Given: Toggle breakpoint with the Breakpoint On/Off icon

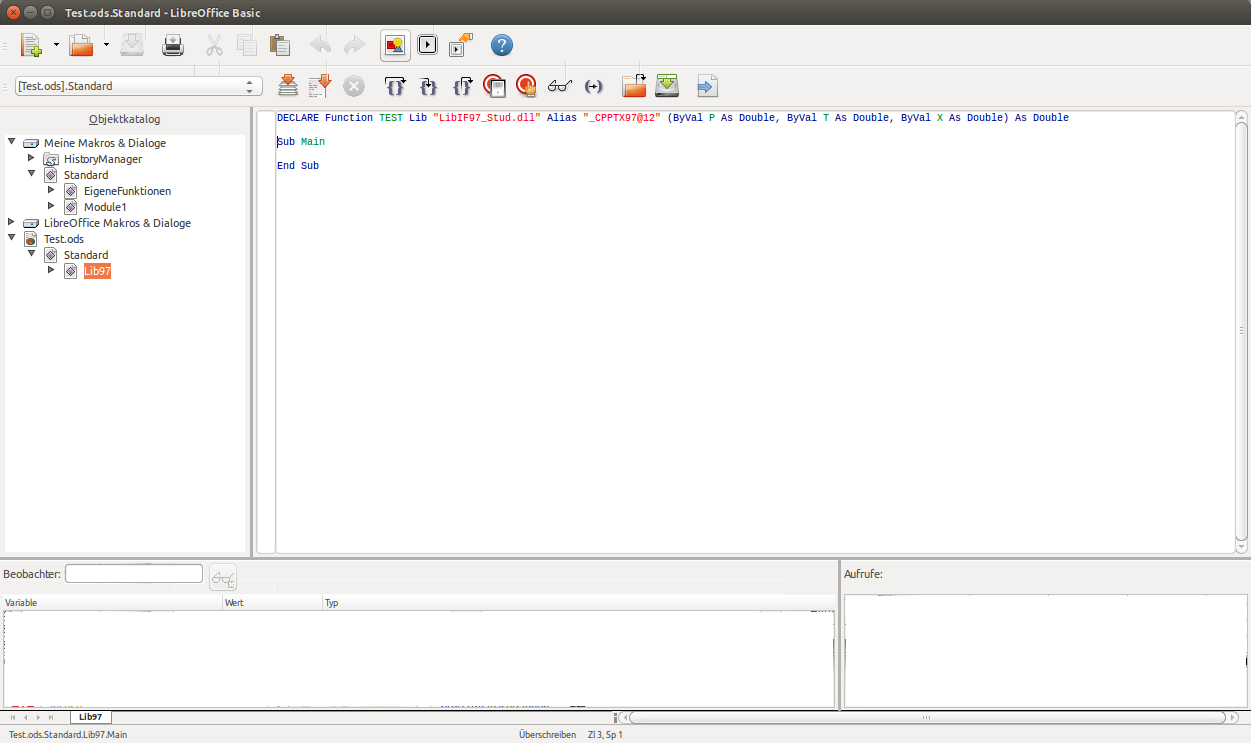Looking at the screenshot, I should [x=494, y=86].
